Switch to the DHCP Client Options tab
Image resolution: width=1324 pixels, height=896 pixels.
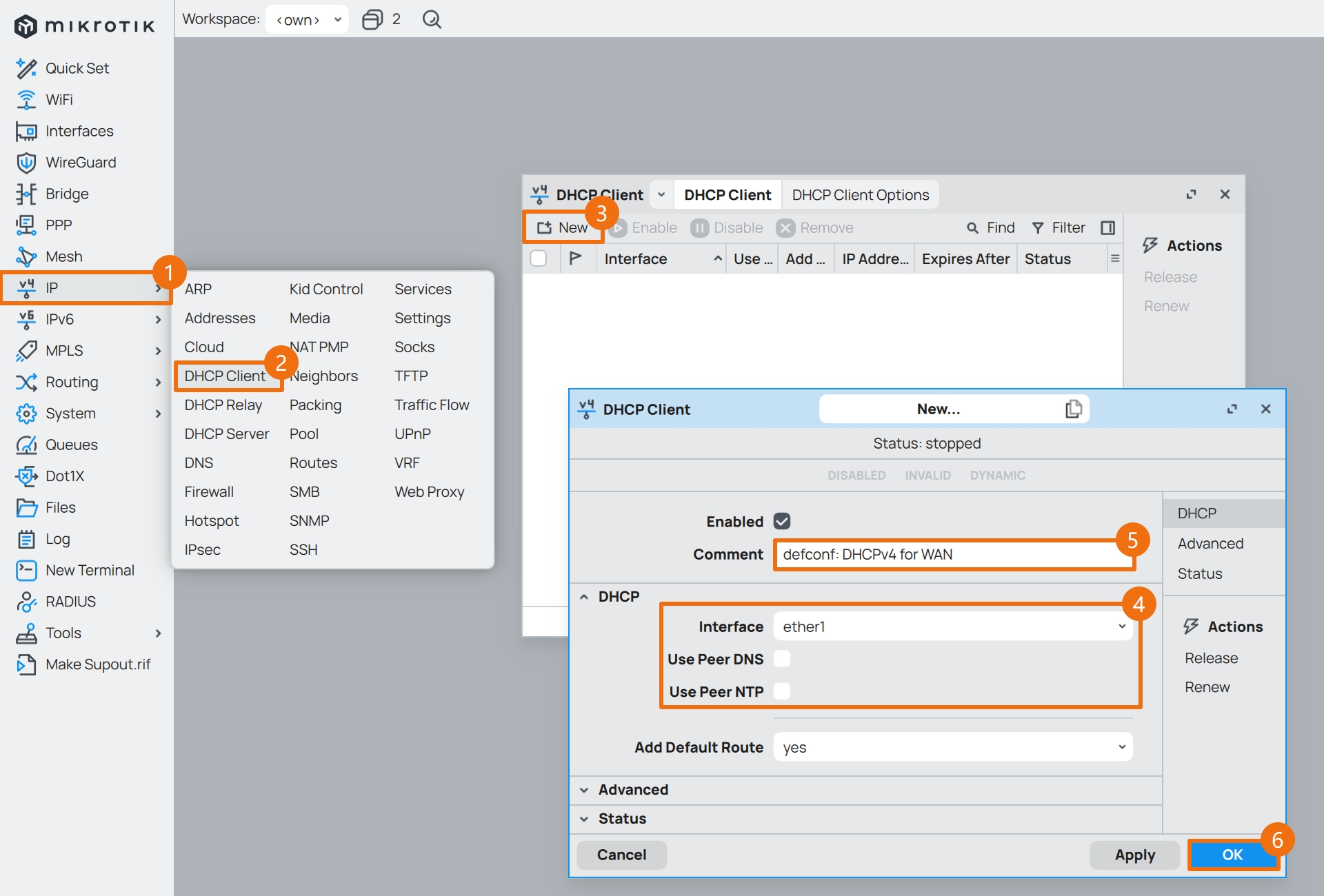click(x=861, y=195)
